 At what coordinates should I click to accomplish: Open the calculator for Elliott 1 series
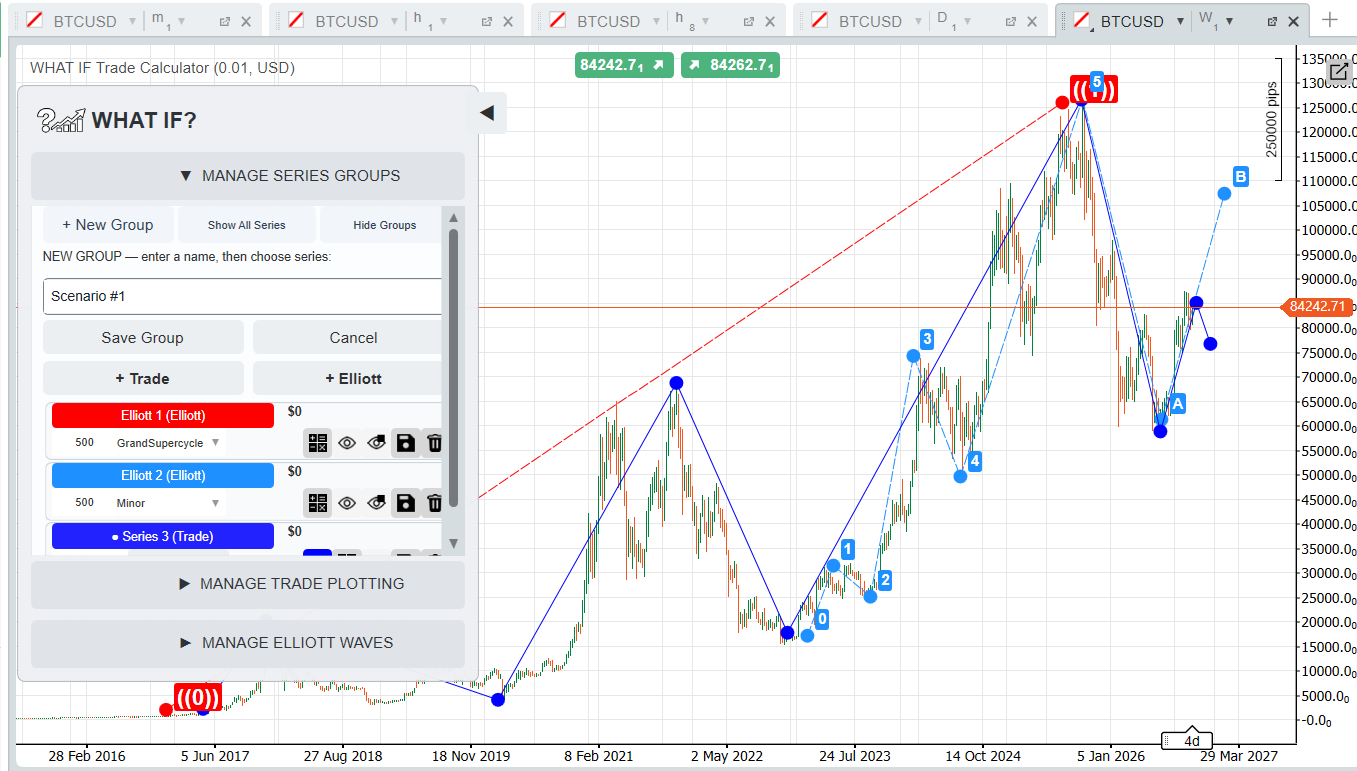point(318,443)
